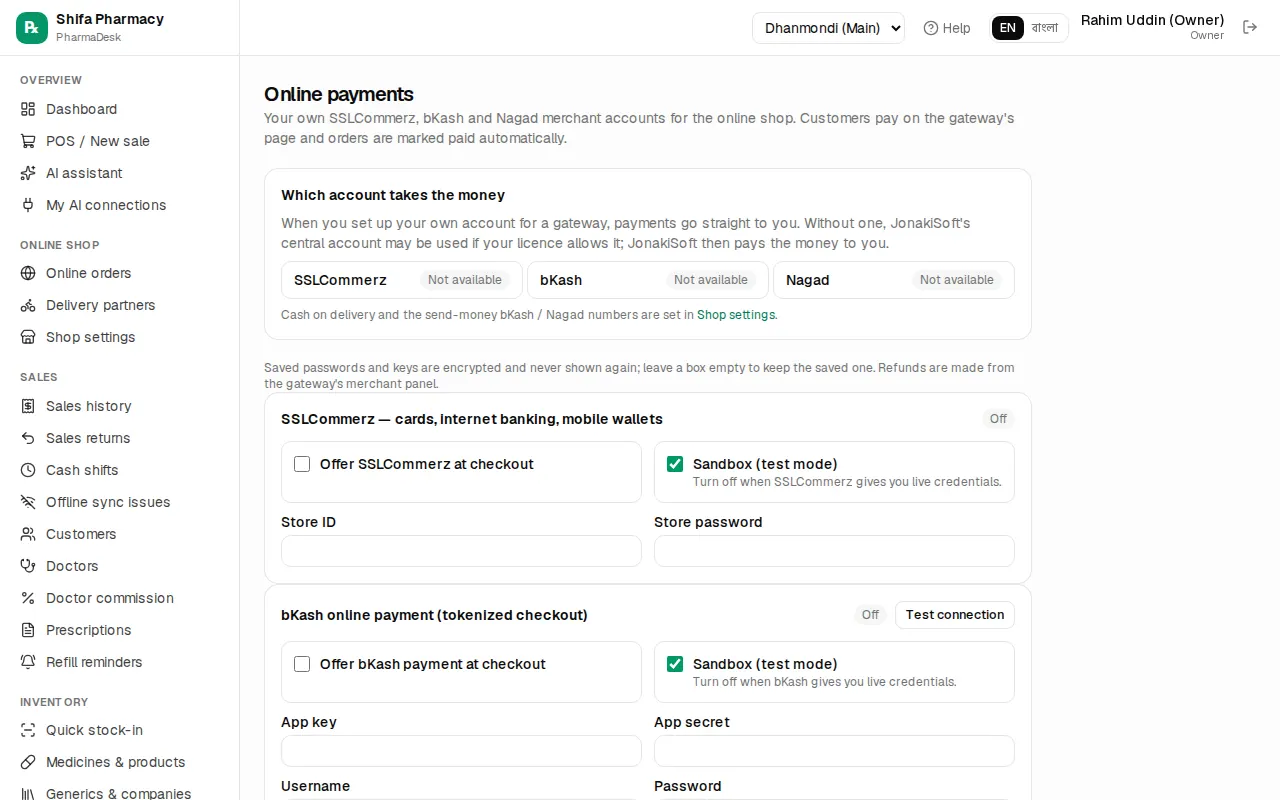
Task: Click the Online orders globe icon
Action: pyautogui.click(x=28, y=273)
